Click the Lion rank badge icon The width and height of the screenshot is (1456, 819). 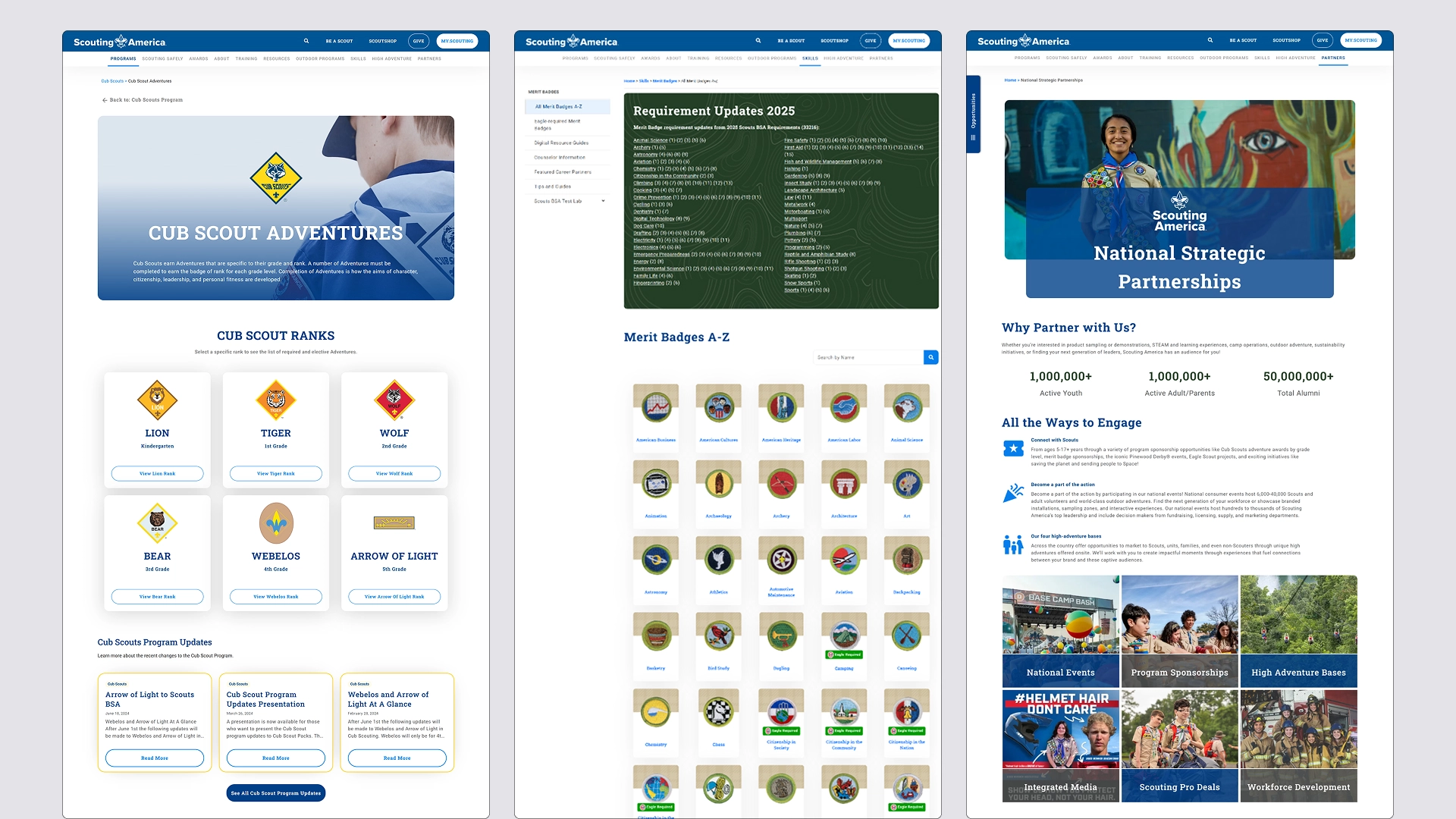(x=157, y=400)
